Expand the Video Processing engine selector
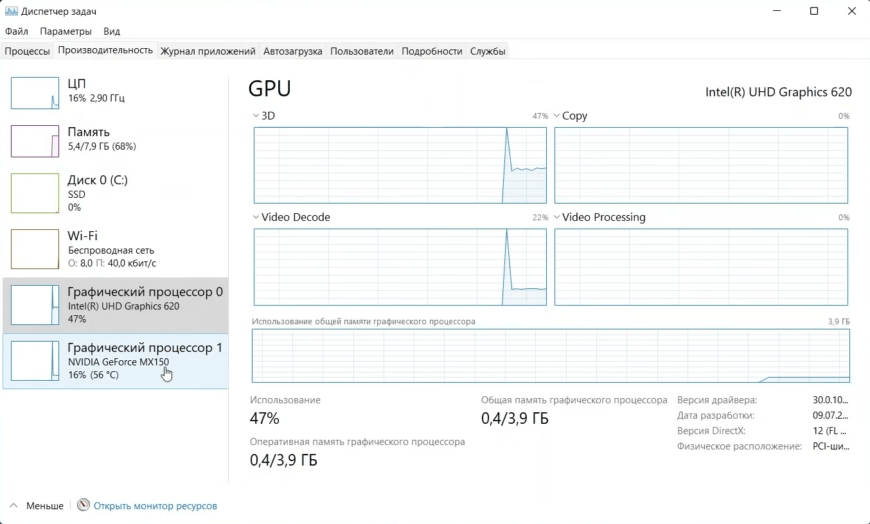 [557, 217]
